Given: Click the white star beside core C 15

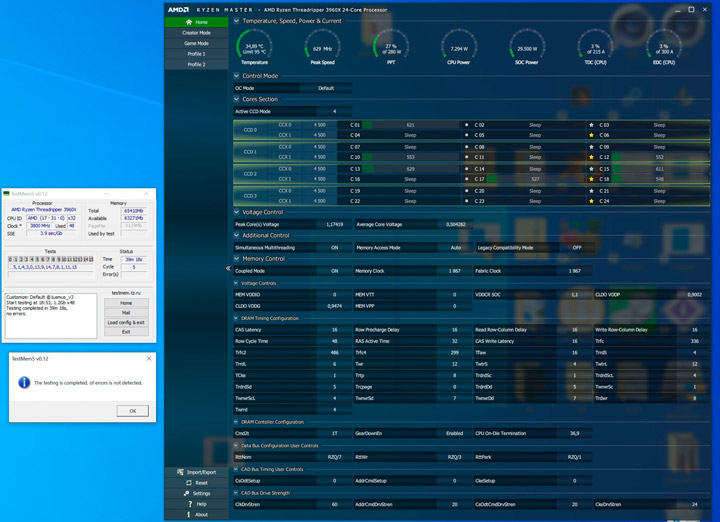Looking at the screenshot, I should pyautogui.click(x=591, y=169).
